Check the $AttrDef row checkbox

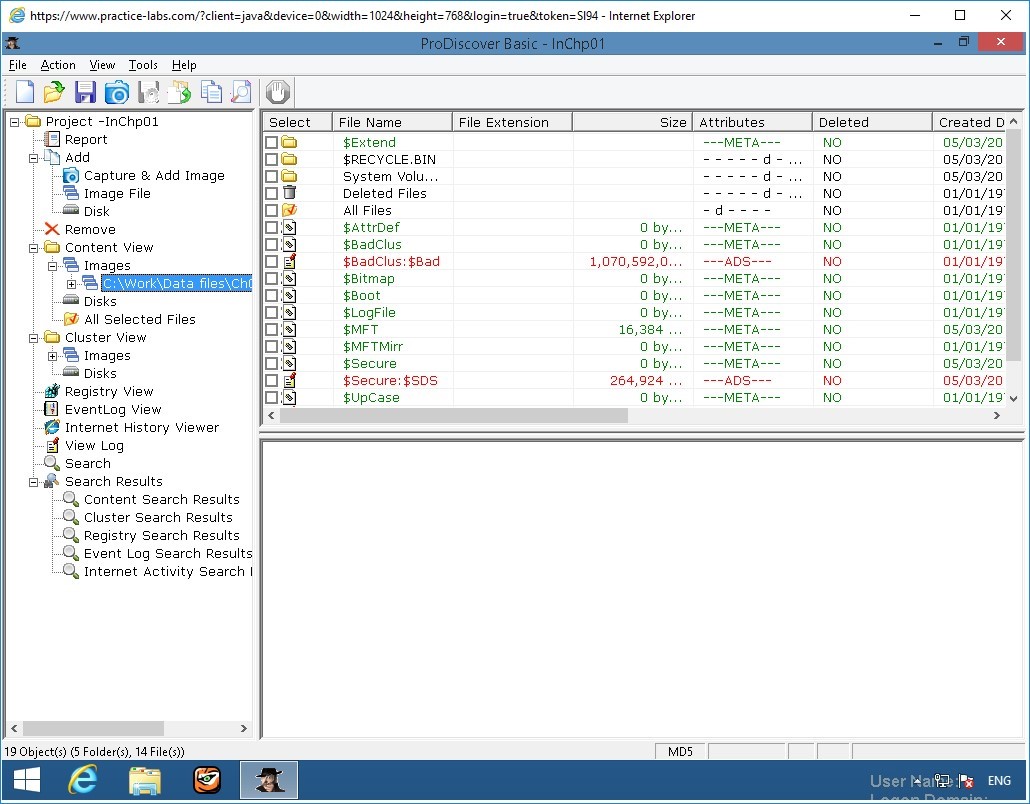[271, 227]
